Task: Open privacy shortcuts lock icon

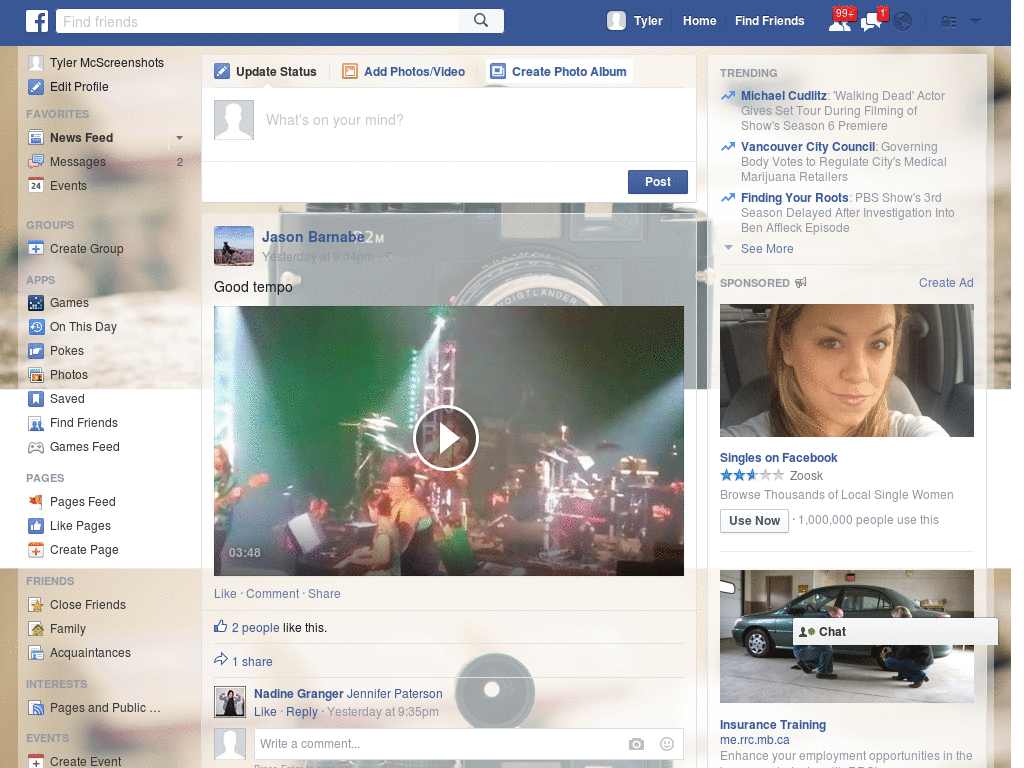Action: pos(948,22)
